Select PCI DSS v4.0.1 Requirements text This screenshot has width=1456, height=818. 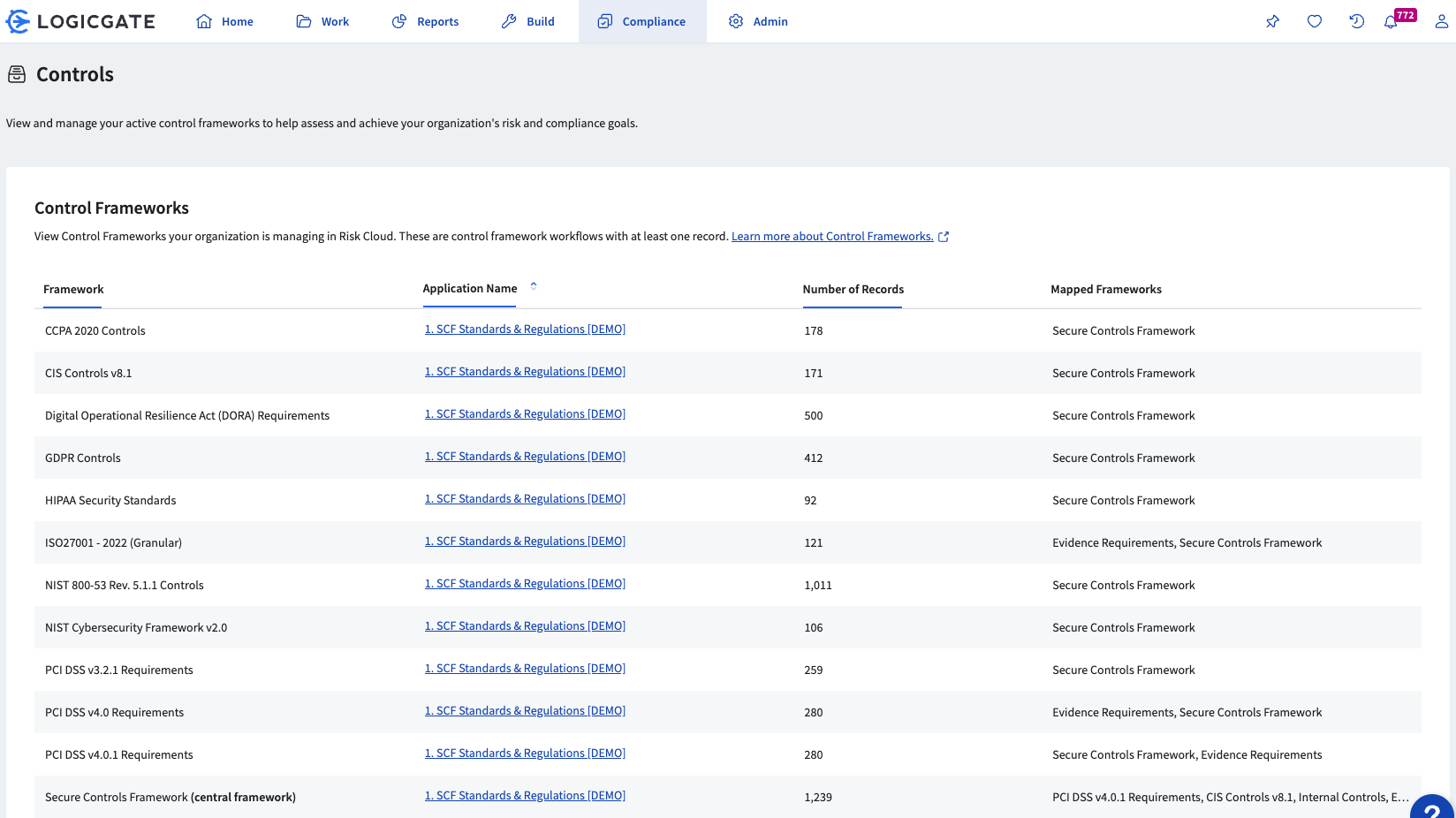coord(119,754)
